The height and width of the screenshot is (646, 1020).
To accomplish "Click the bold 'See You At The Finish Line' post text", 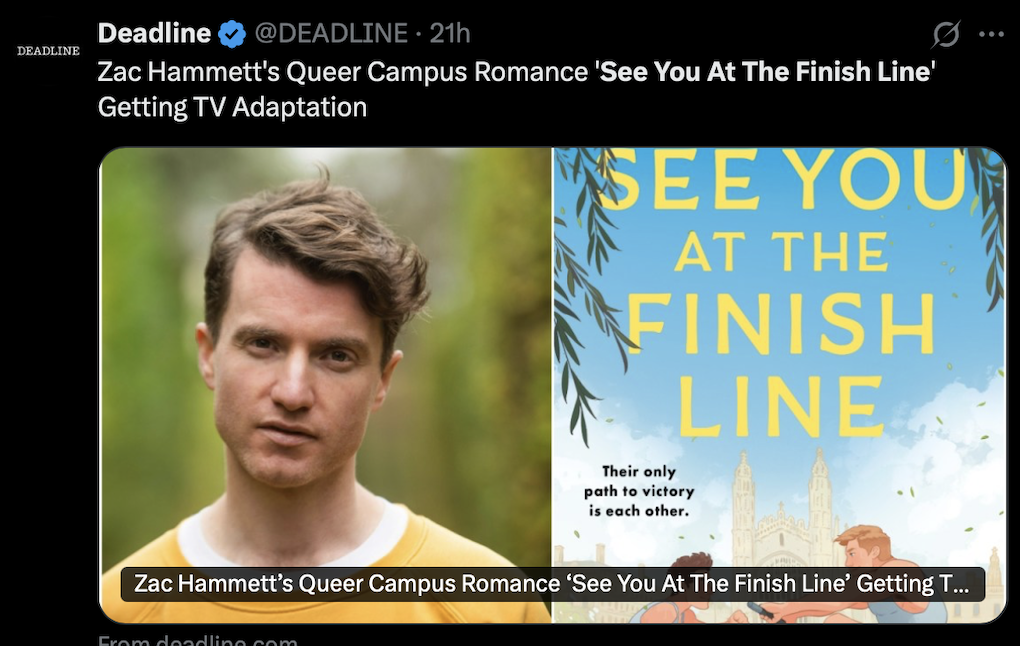I will [764, 72].
